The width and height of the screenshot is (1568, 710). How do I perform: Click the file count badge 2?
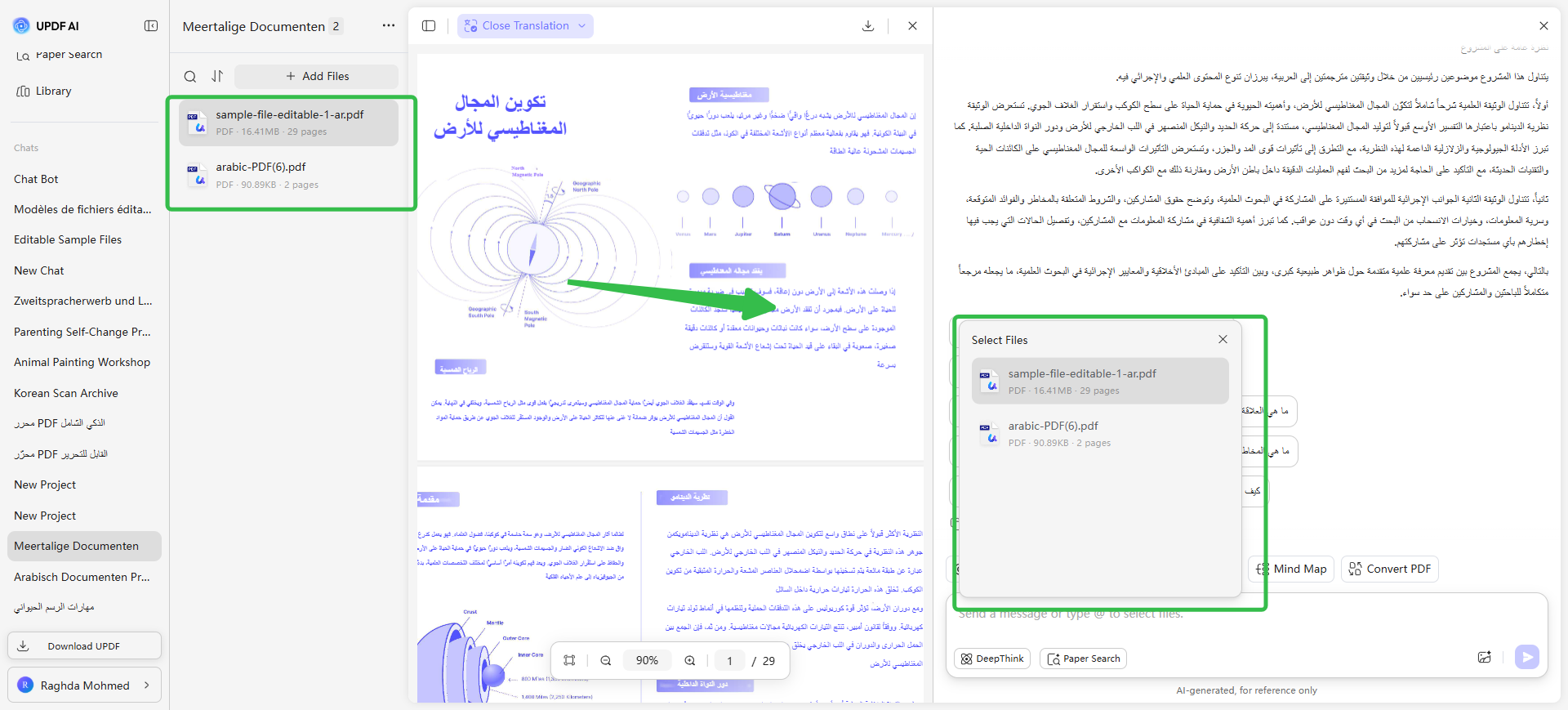click(336, 26)
